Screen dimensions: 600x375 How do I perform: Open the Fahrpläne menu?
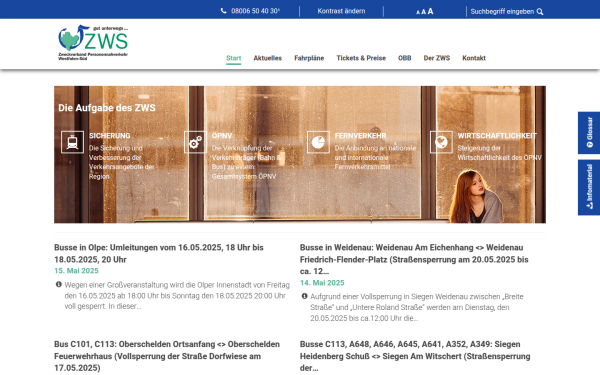coord(309,58)
